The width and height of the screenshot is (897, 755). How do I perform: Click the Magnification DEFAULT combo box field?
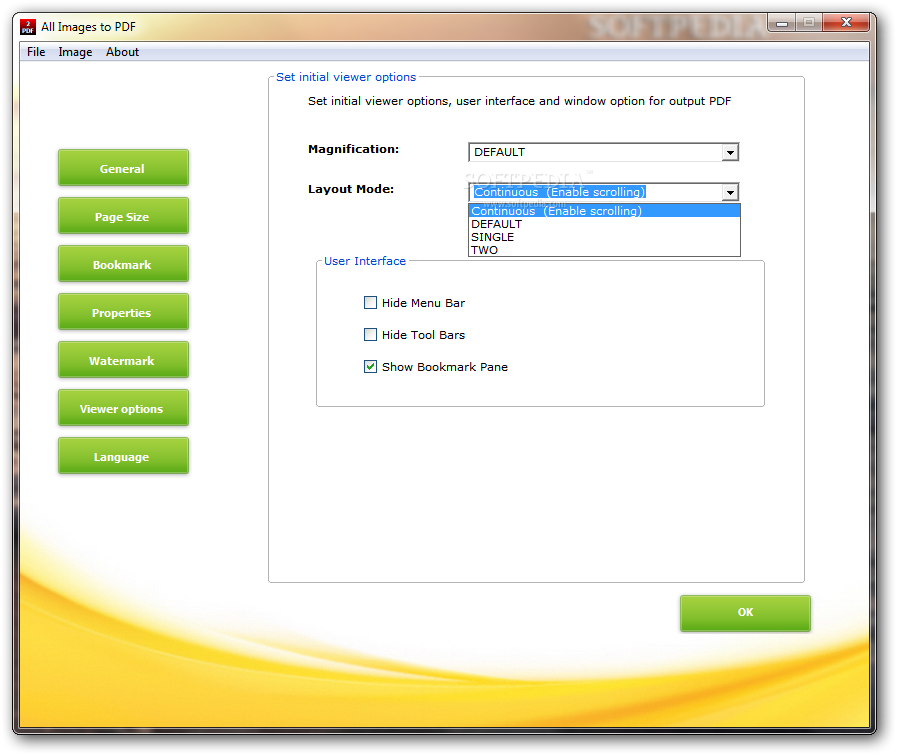[x=604, y=152]
